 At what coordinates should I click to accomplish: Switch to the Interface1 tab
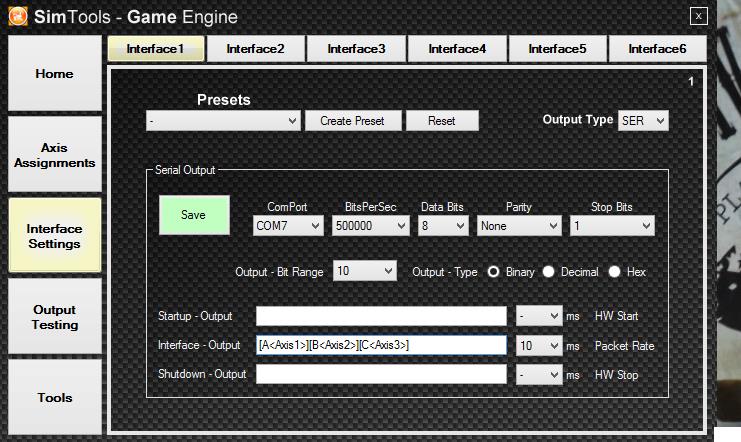click(156, 49)
